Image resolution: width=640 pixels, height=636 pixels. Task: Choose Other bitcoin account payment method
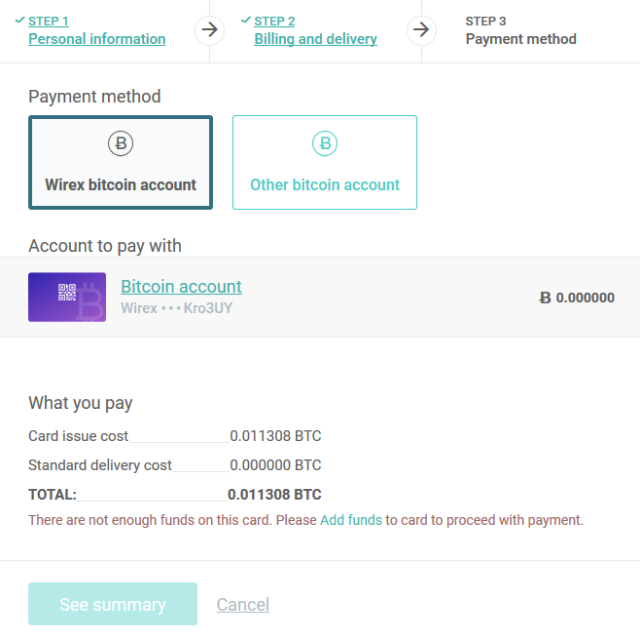[x=324, y=163]
